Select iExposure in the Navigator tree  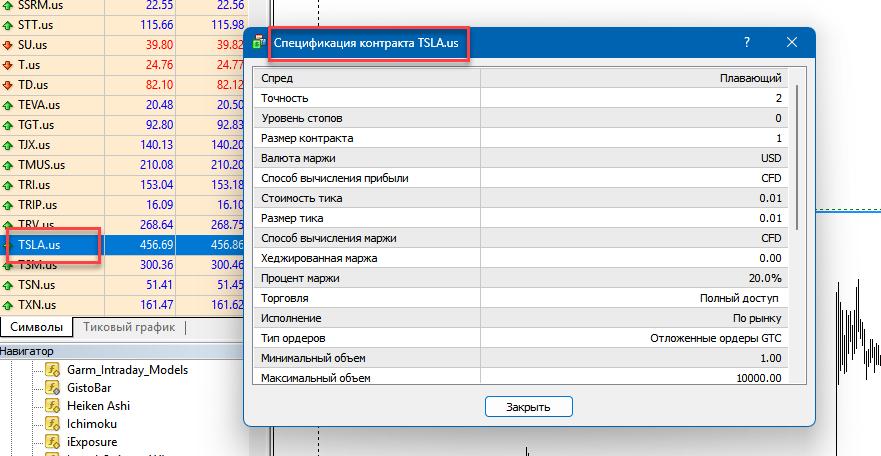coord(94,442)
